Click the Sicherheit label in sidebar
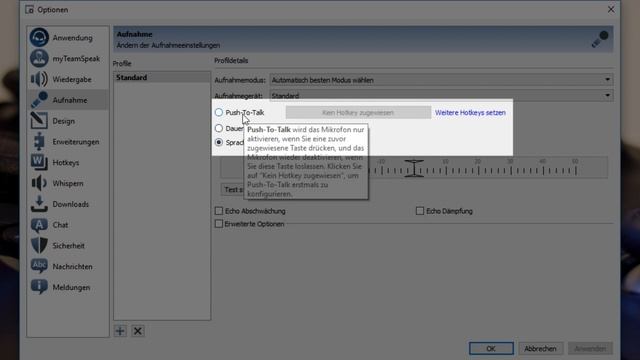 (x=68, y=246)
